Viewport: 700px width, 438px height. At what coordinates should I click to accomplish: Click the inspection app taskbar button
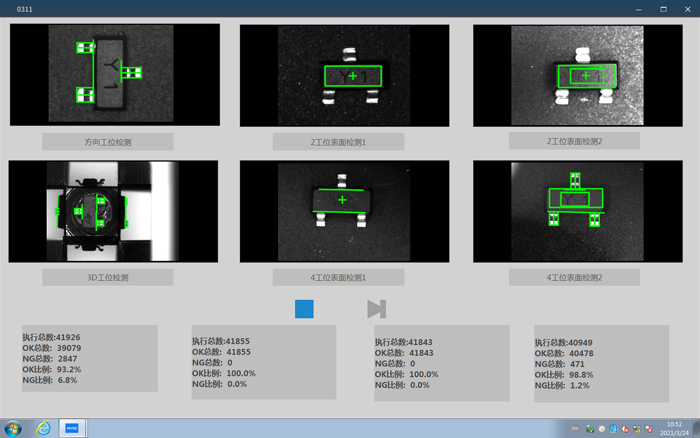pos(72,428)
